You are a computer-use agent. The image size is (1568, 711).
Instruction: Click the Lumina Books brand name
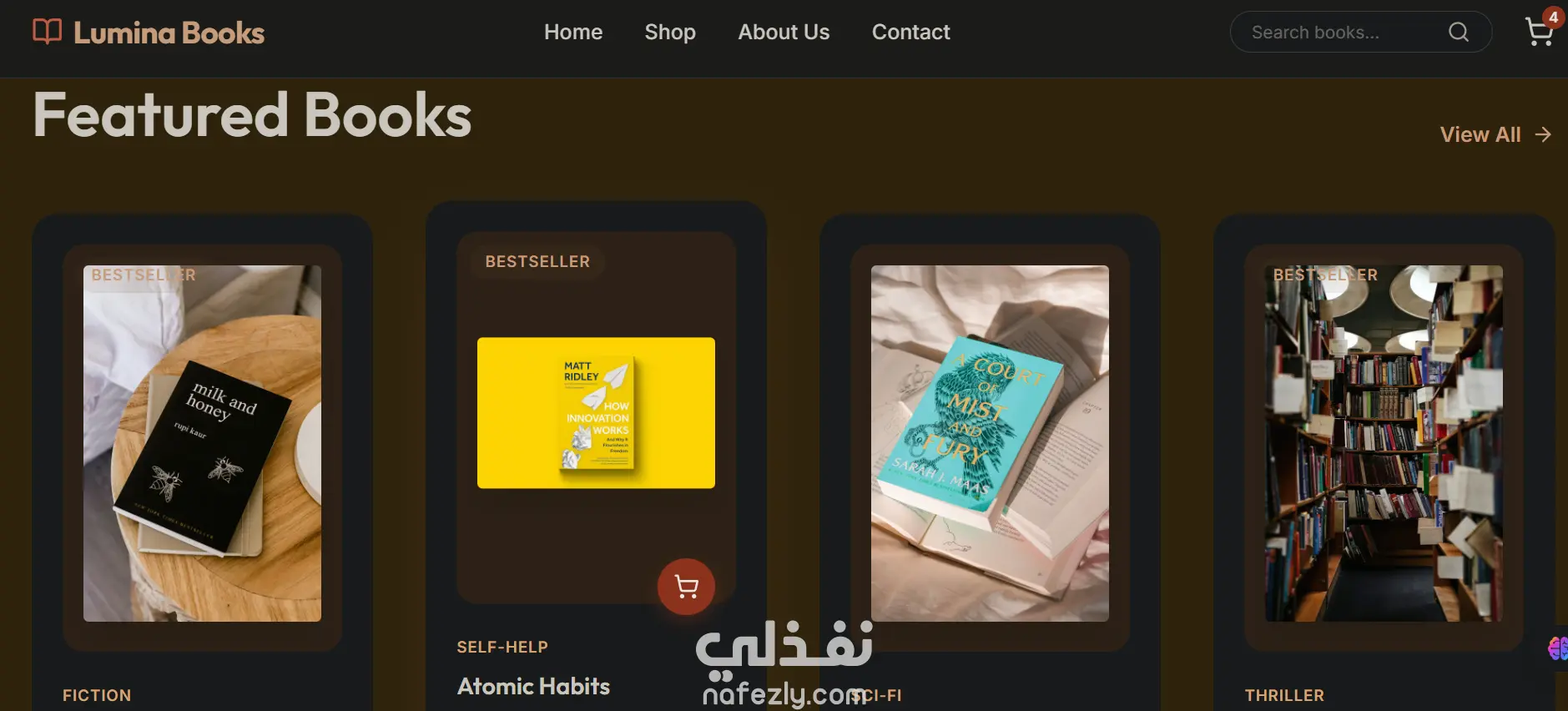click(169, 33)
